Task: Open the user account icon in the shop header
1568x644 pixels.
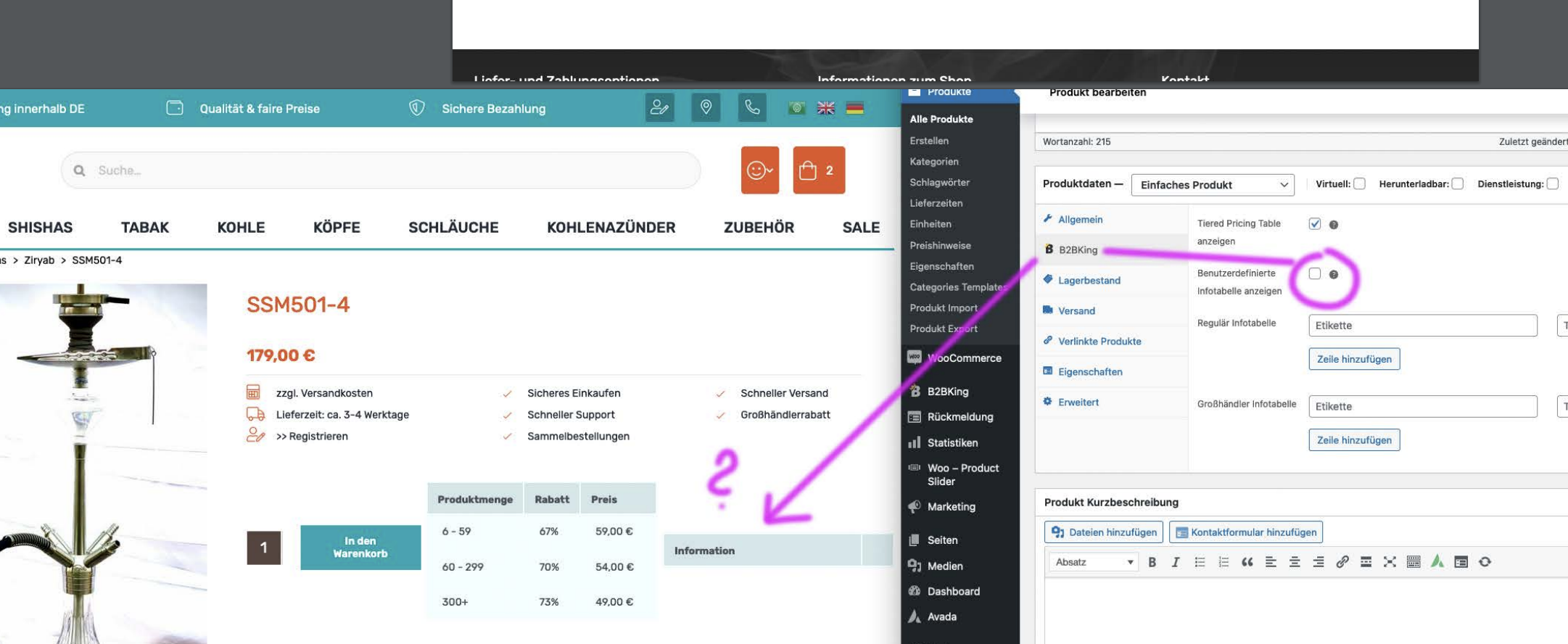Action: [659, 108]
